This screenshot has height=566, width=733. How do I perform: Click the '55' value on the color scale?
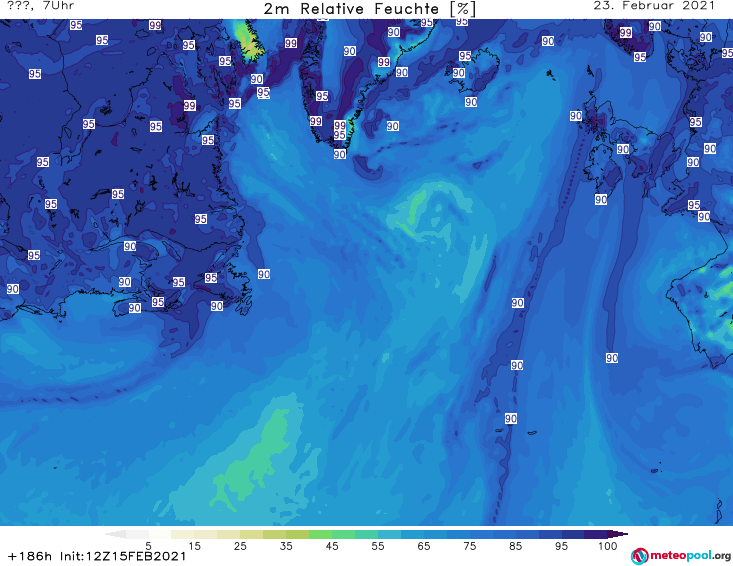(378, 546)
